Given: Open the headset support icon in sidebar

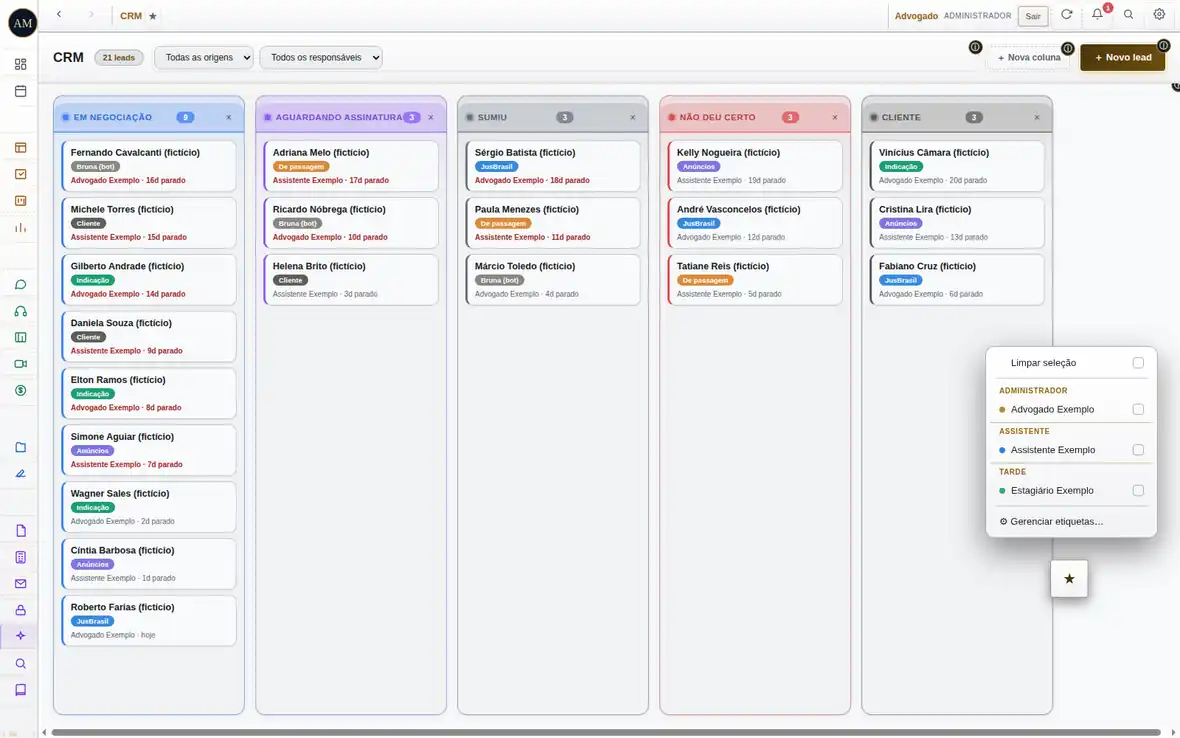Looking at the screenshot, I should point(20,311).
